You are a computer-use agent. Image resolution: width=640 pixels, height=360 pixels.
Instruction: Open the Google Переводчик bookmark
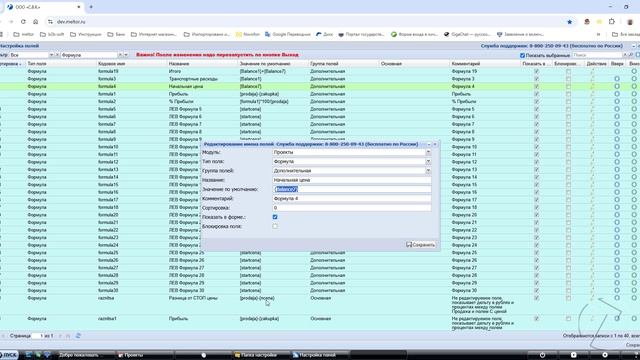(x=288, y=34)
